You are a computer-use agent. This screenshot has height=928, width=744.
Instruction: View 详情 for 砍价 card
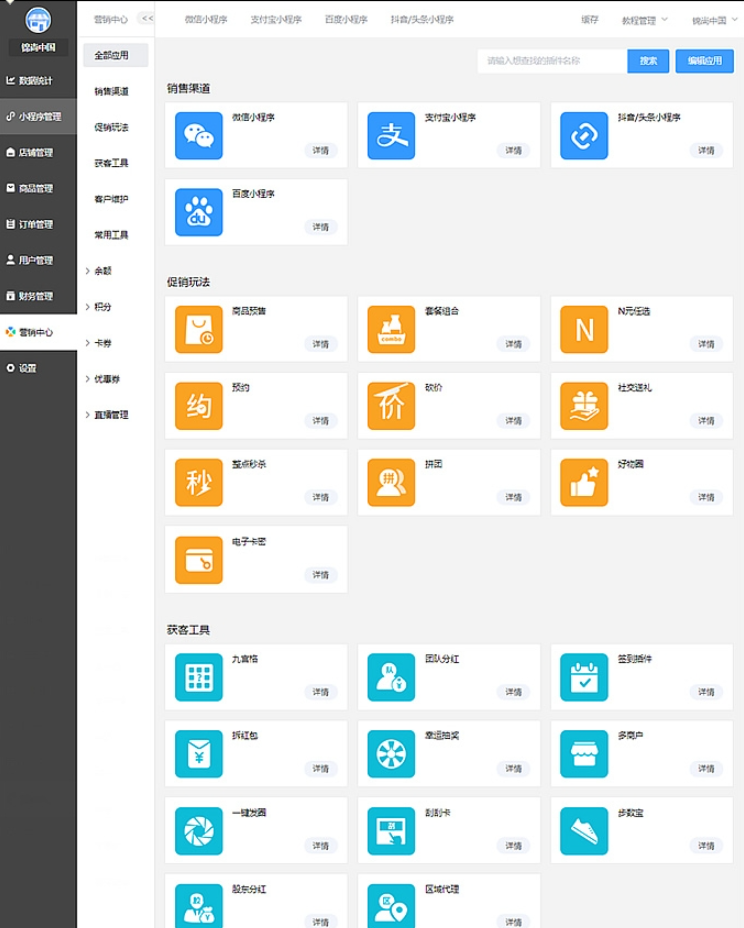[x=513, y=421]
